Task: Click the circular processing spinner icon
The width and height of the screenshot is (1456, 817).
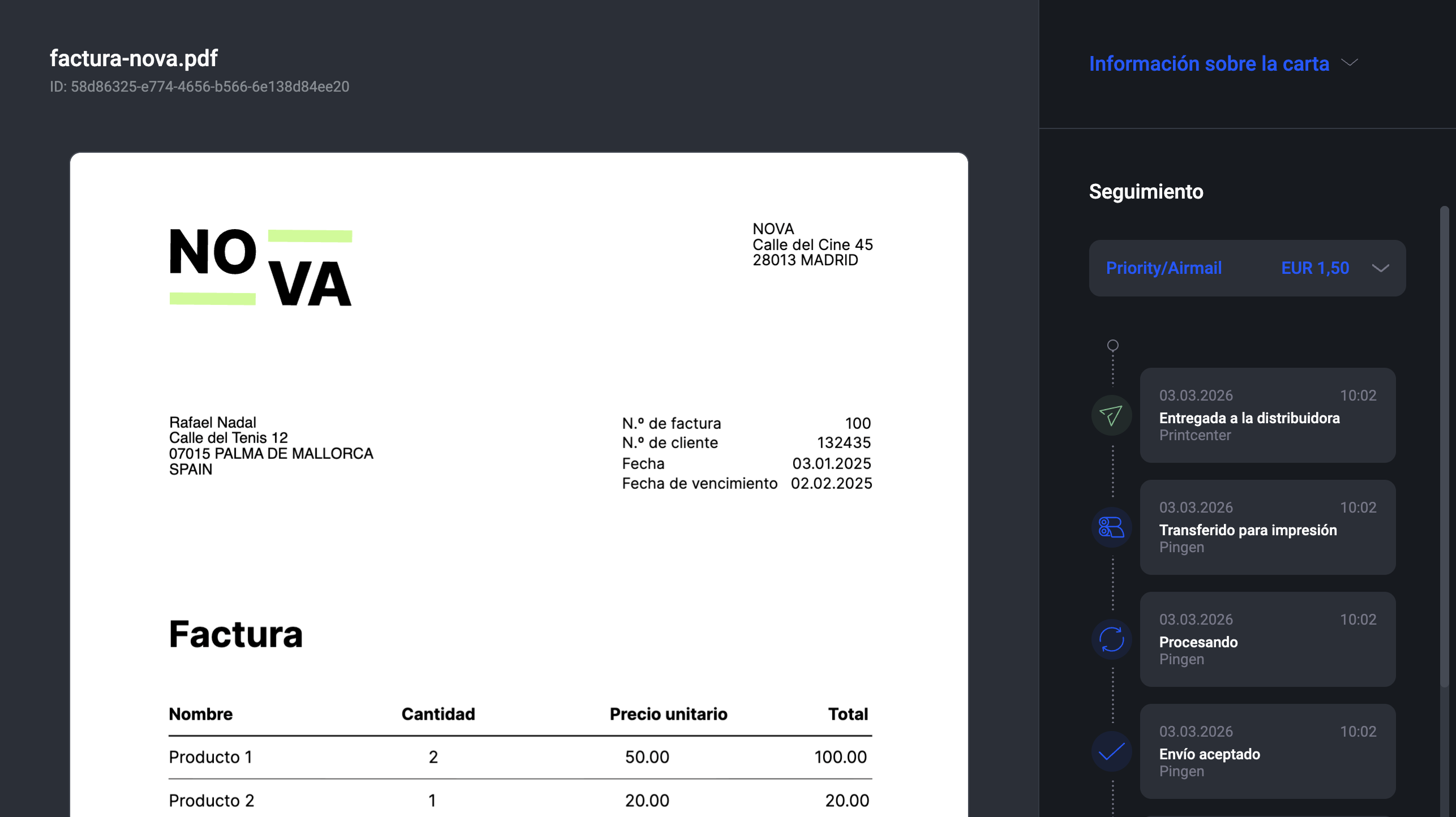Action: click(1111, 640)
